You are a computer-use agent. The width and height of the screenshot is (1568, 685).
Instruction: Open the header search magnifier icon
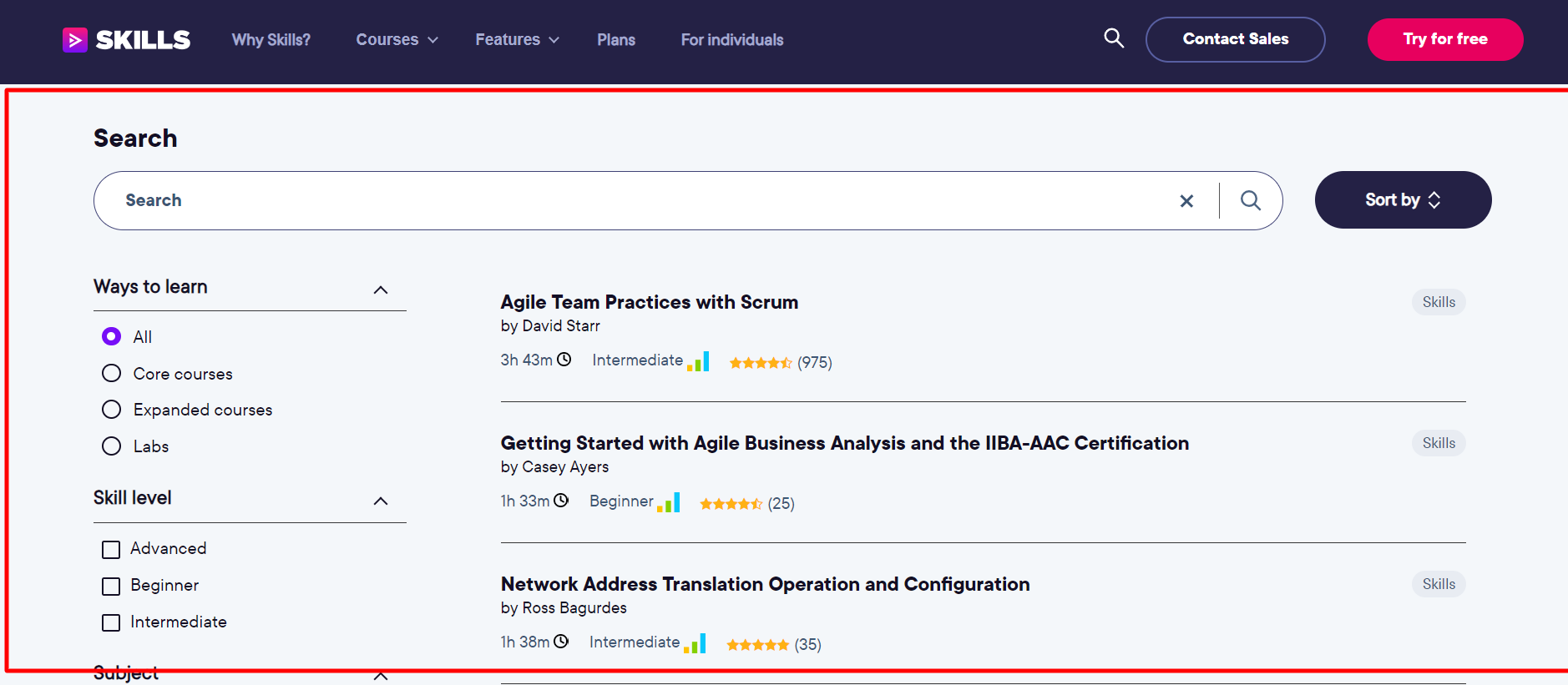(x=1114, y=38)
